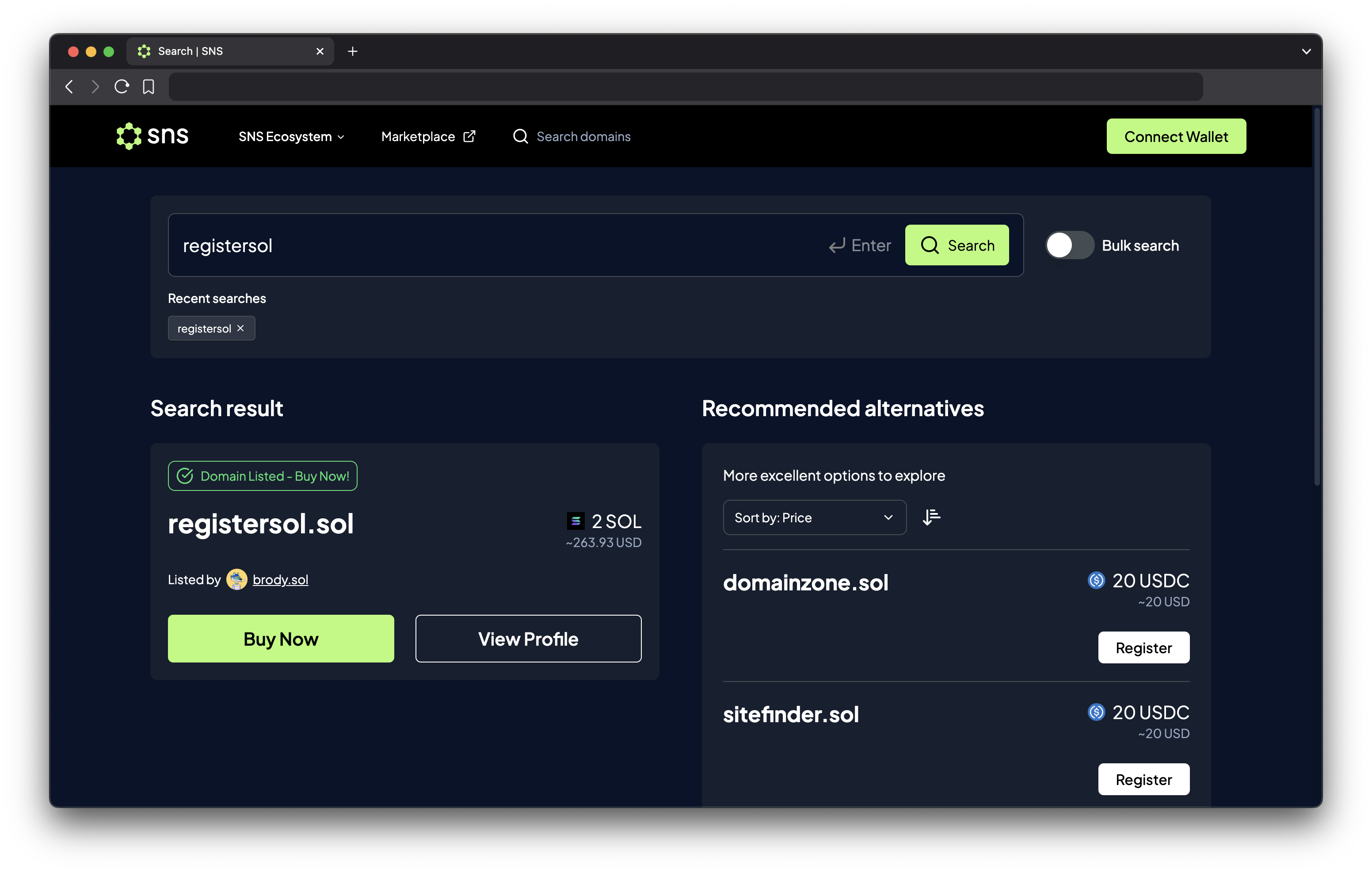The width and height of the screenshot is (1372, 873).
Task: Open brody.sol profile link
Action: (280, 579)
